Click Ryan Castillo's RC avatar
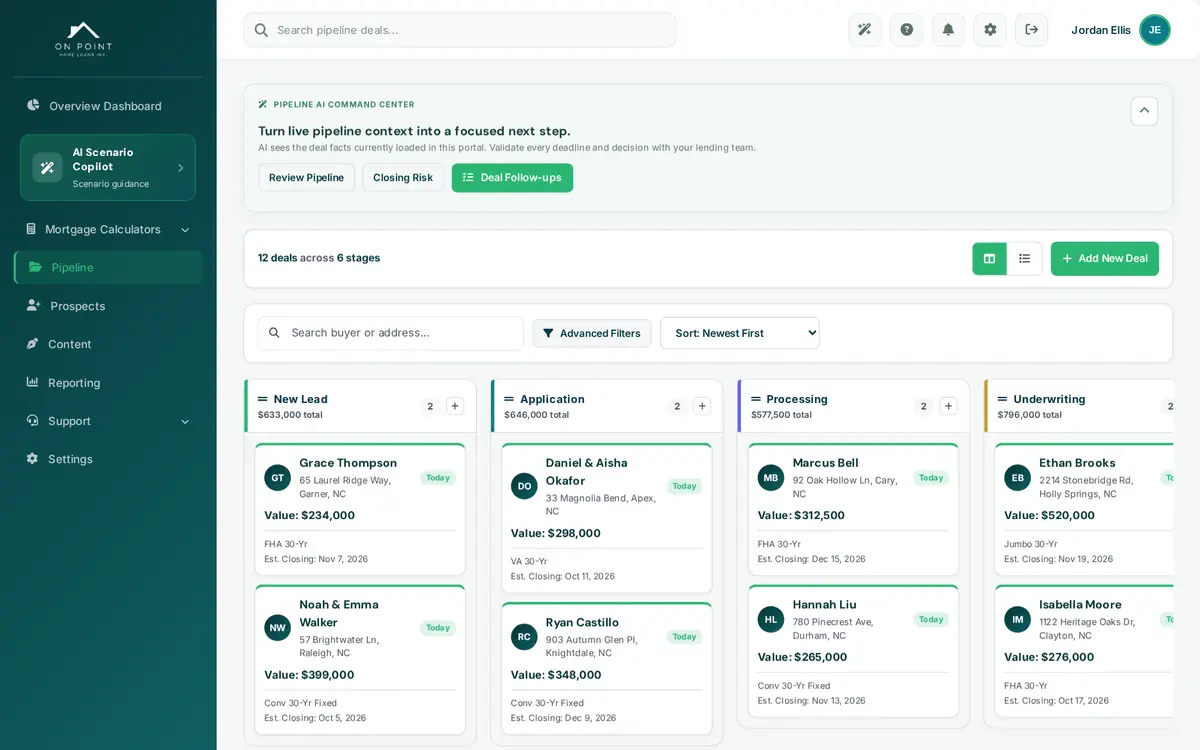This screenshot has width=1200, height=750. tap(524, 637)
